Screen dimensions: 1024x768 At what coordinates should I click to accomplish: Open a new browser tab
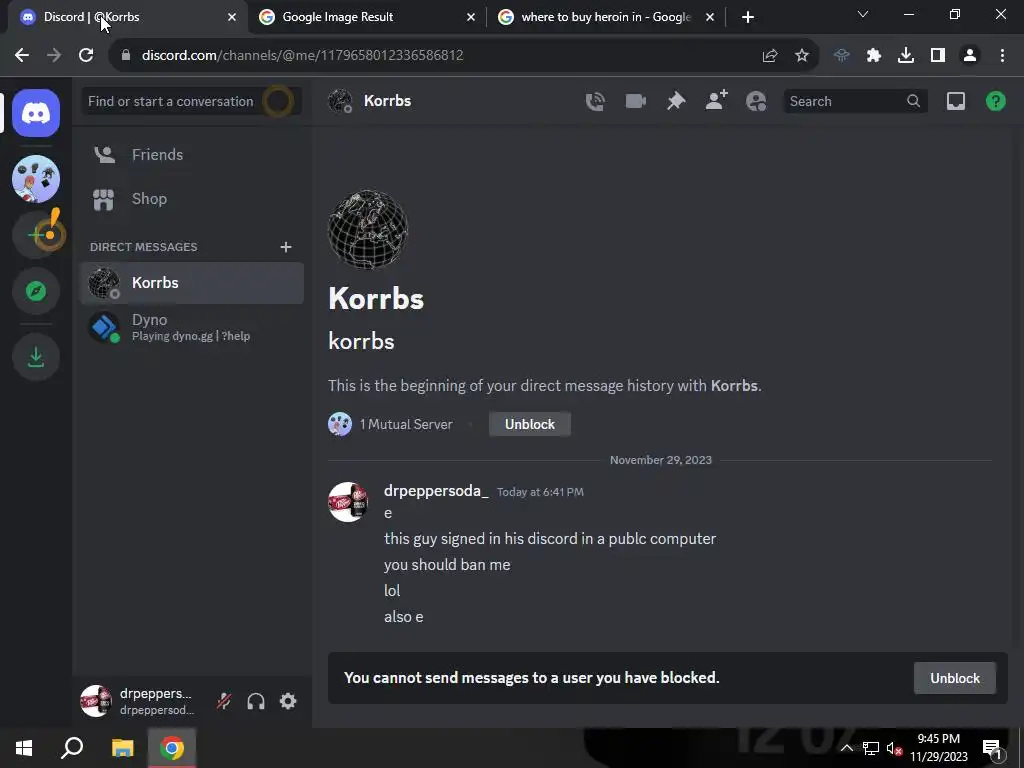tap(748, 17)
